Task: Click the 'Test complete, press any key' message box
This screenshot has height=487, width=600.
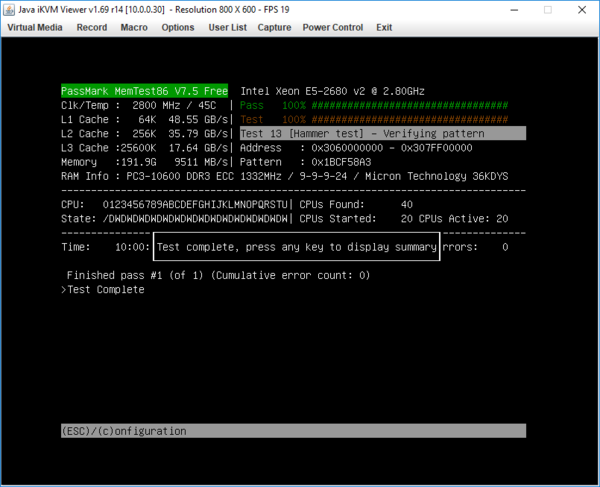Action: (x=297, y=247)
